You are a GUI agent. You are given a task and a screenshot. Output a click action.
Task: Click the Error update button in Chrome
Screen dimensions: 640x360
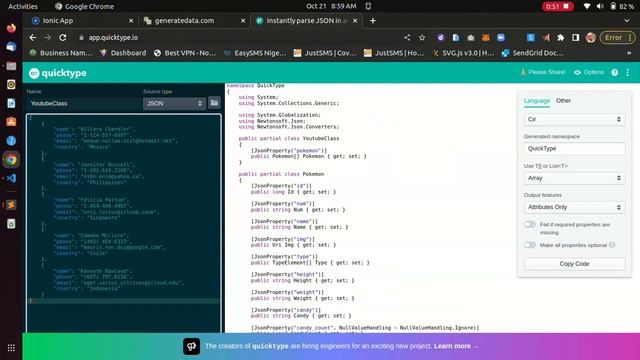(x=617, y=38)
